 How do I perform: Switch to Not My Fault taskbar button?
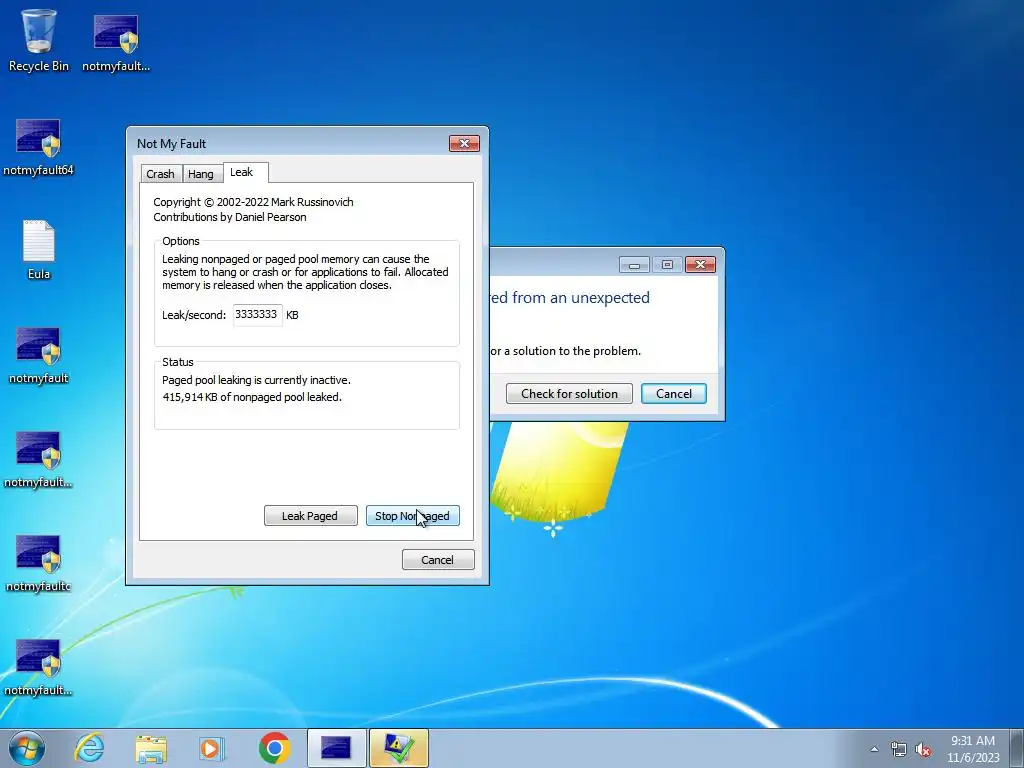336,748
